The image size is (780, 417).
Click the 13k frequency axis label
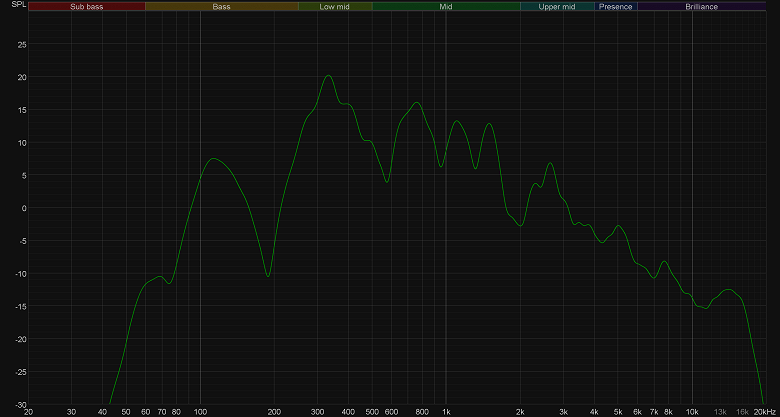point(720,412)
